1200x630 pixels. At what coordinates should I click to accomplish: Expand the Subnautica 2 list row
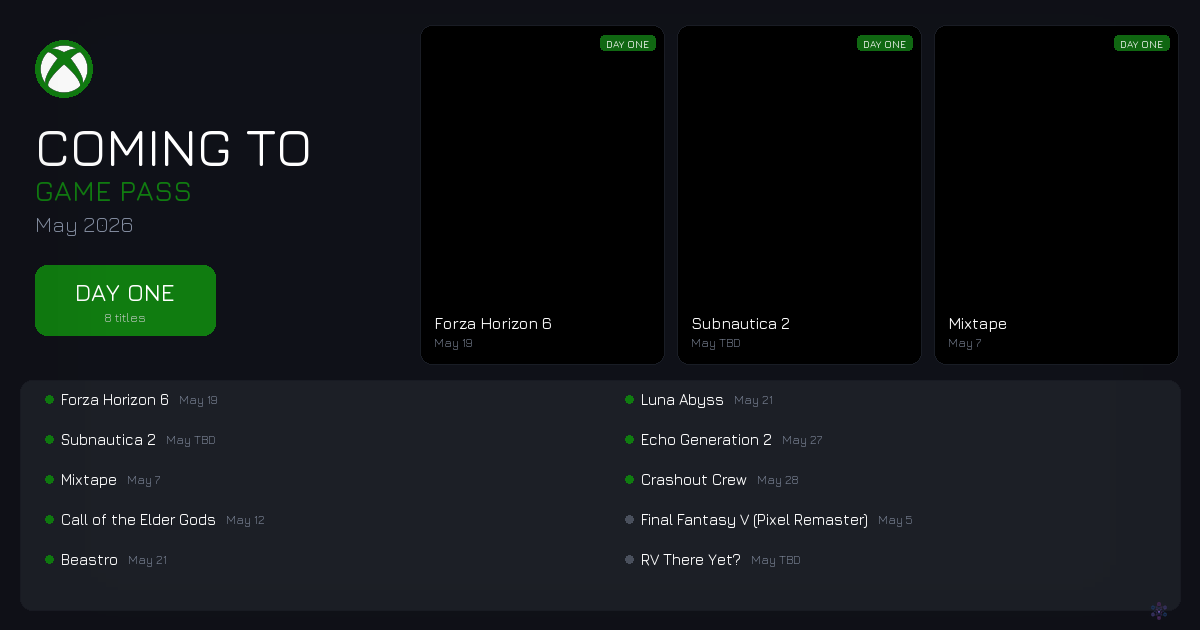108,439
